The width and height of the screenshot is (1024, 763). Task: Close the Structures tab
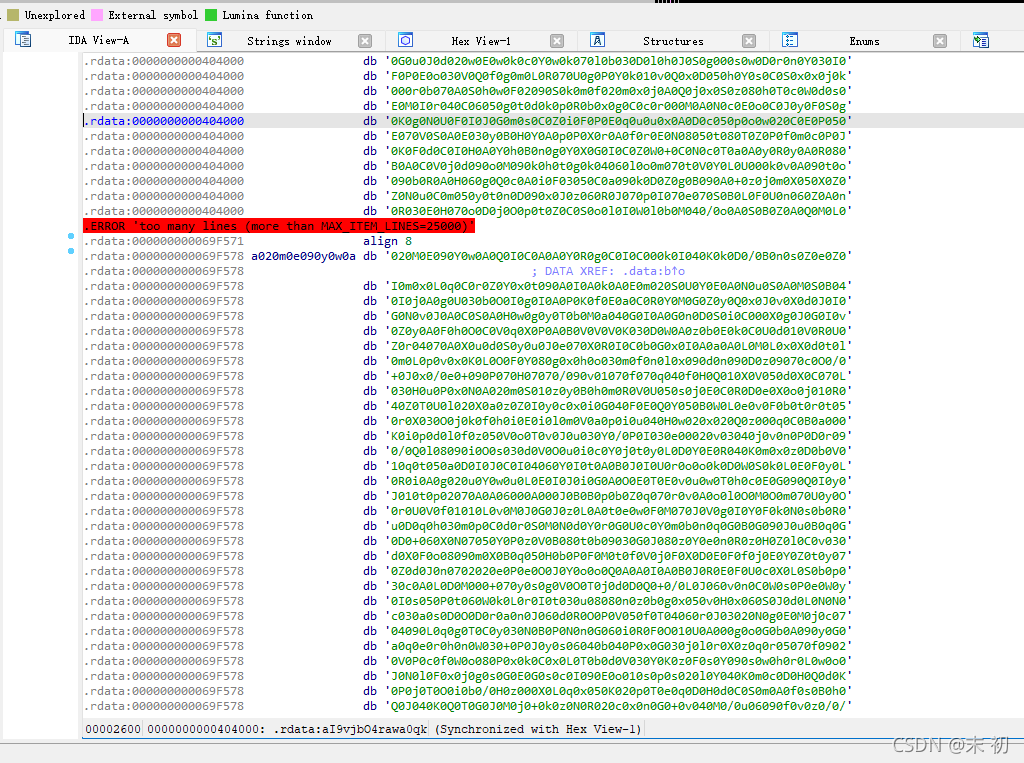click(x=749, y=41)
